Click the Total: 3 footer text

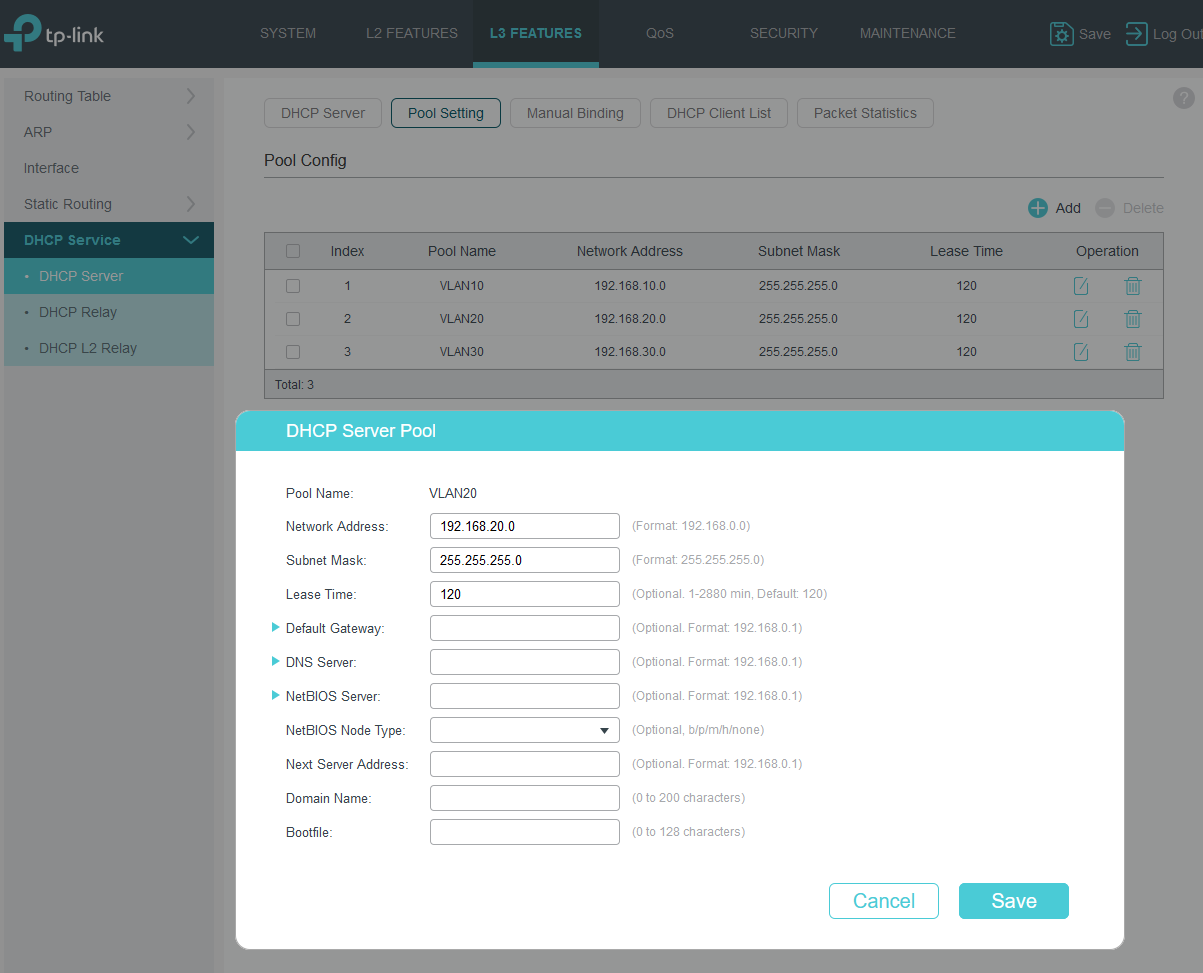(294, 384)
